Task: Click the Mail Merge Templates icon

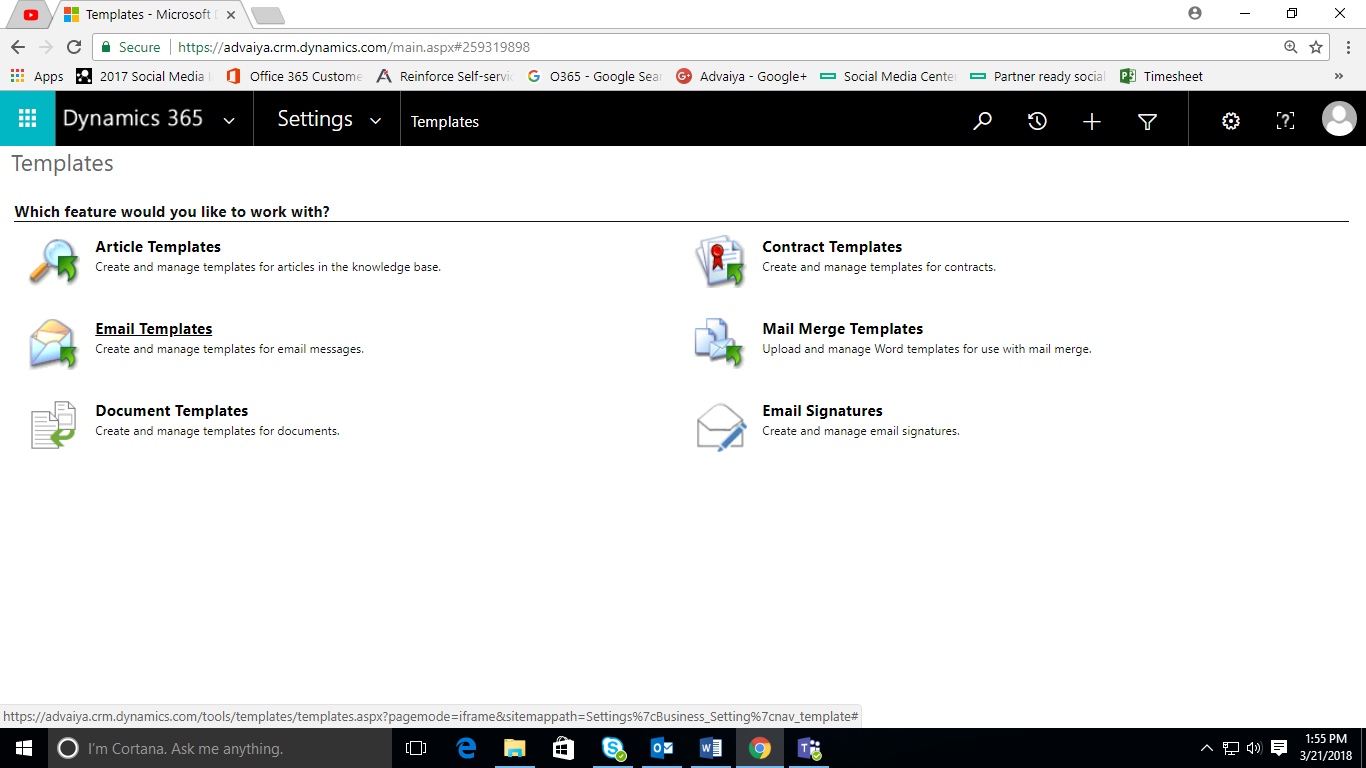Action: click(721, 344)
